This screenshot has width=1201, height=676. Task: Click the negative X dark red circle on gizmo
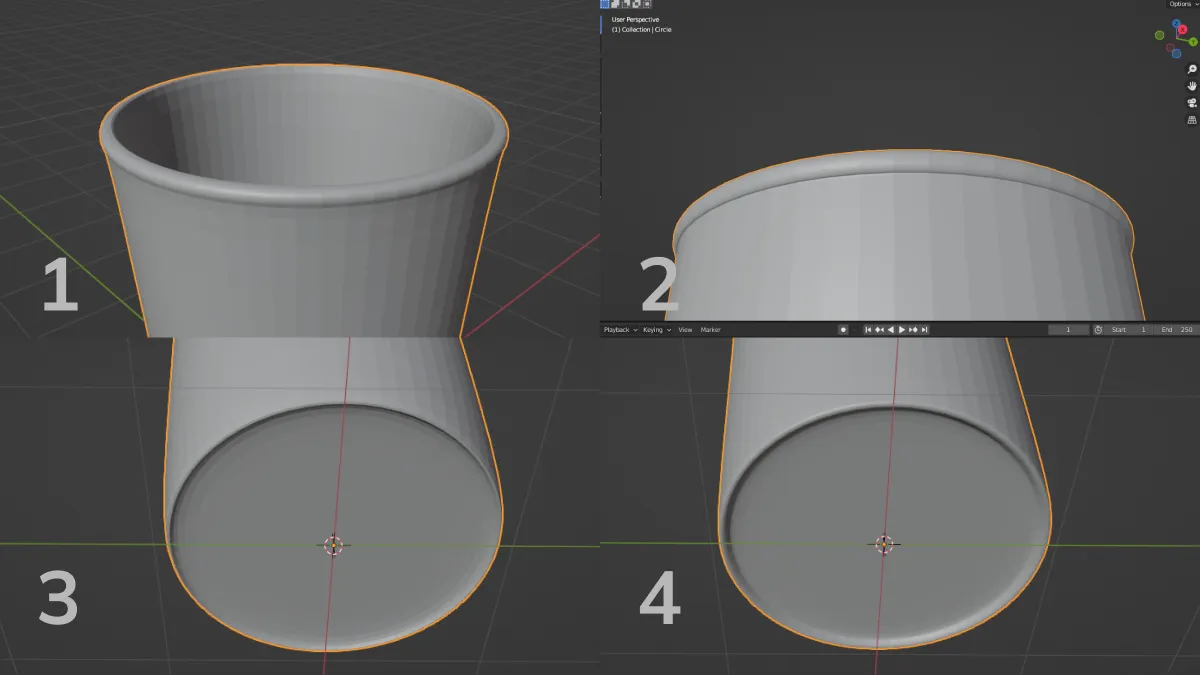tap(1170, 47)
